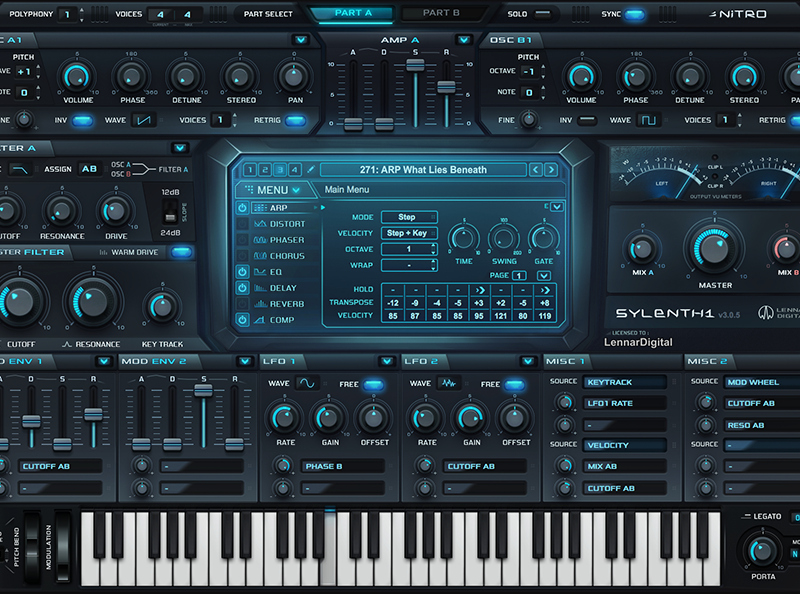Turn on the CHORUS effect power button
800x594 pixels.
pos(242,256)
